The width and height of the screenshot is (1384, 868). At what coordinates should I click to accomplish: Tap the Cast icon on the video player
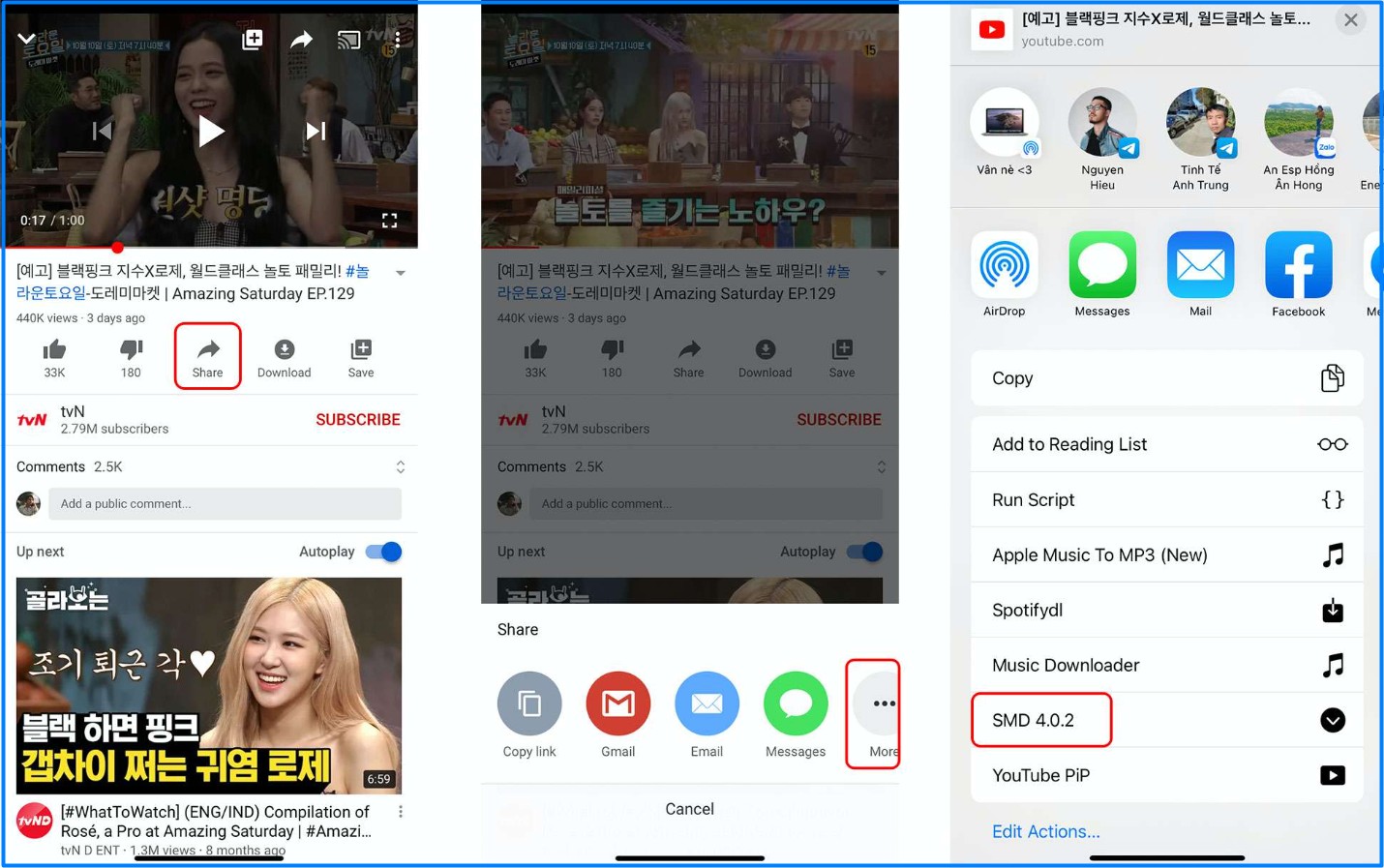(x=348, y=40)
